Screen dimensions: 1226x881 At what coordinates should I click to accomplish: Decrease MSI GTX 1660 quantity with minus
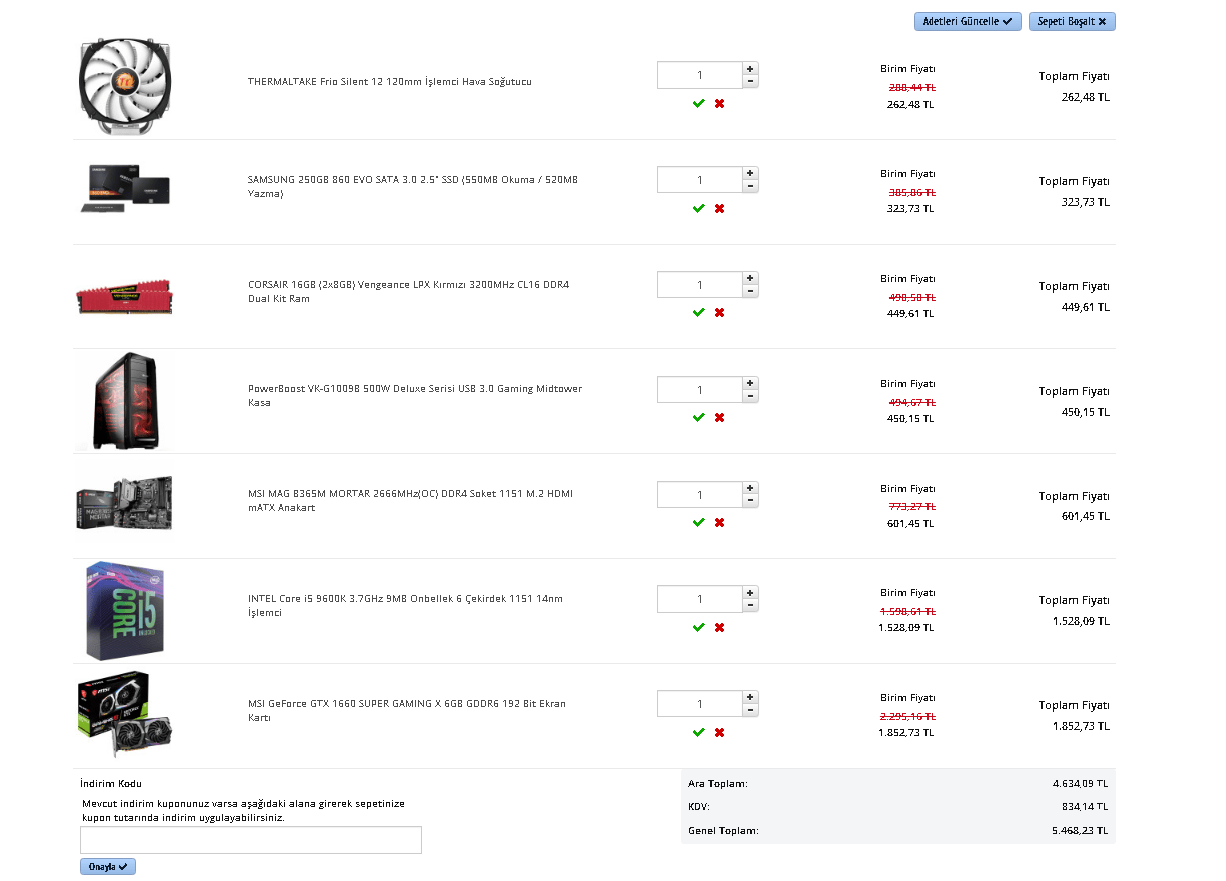[751, 710]
